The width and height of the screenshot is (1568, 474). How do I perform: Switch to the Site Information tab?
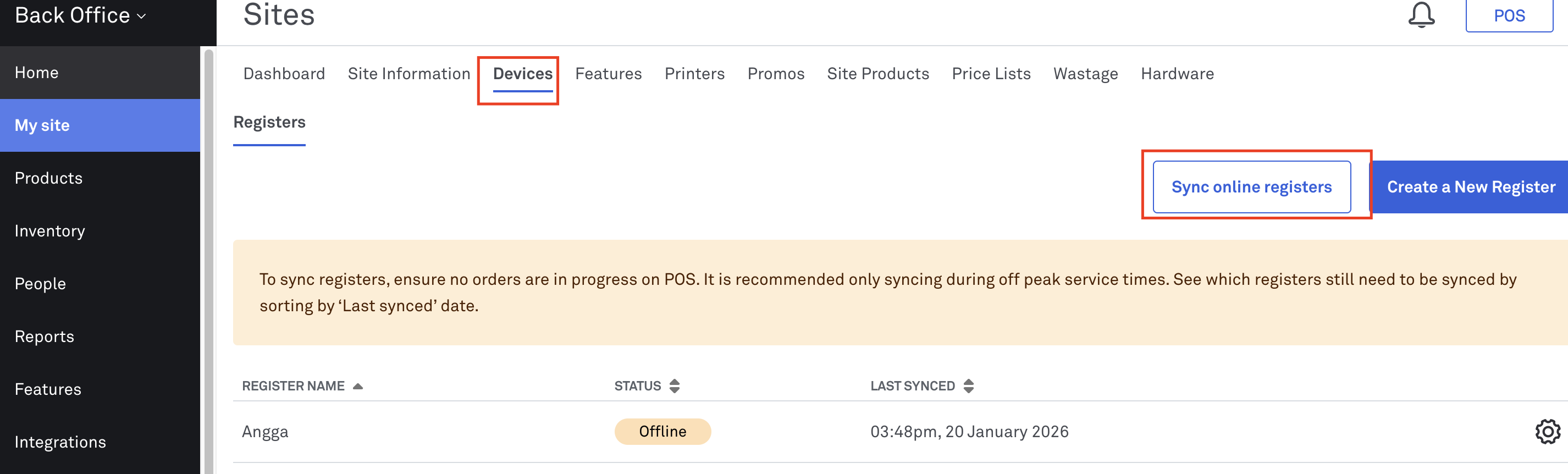(408, 74)
